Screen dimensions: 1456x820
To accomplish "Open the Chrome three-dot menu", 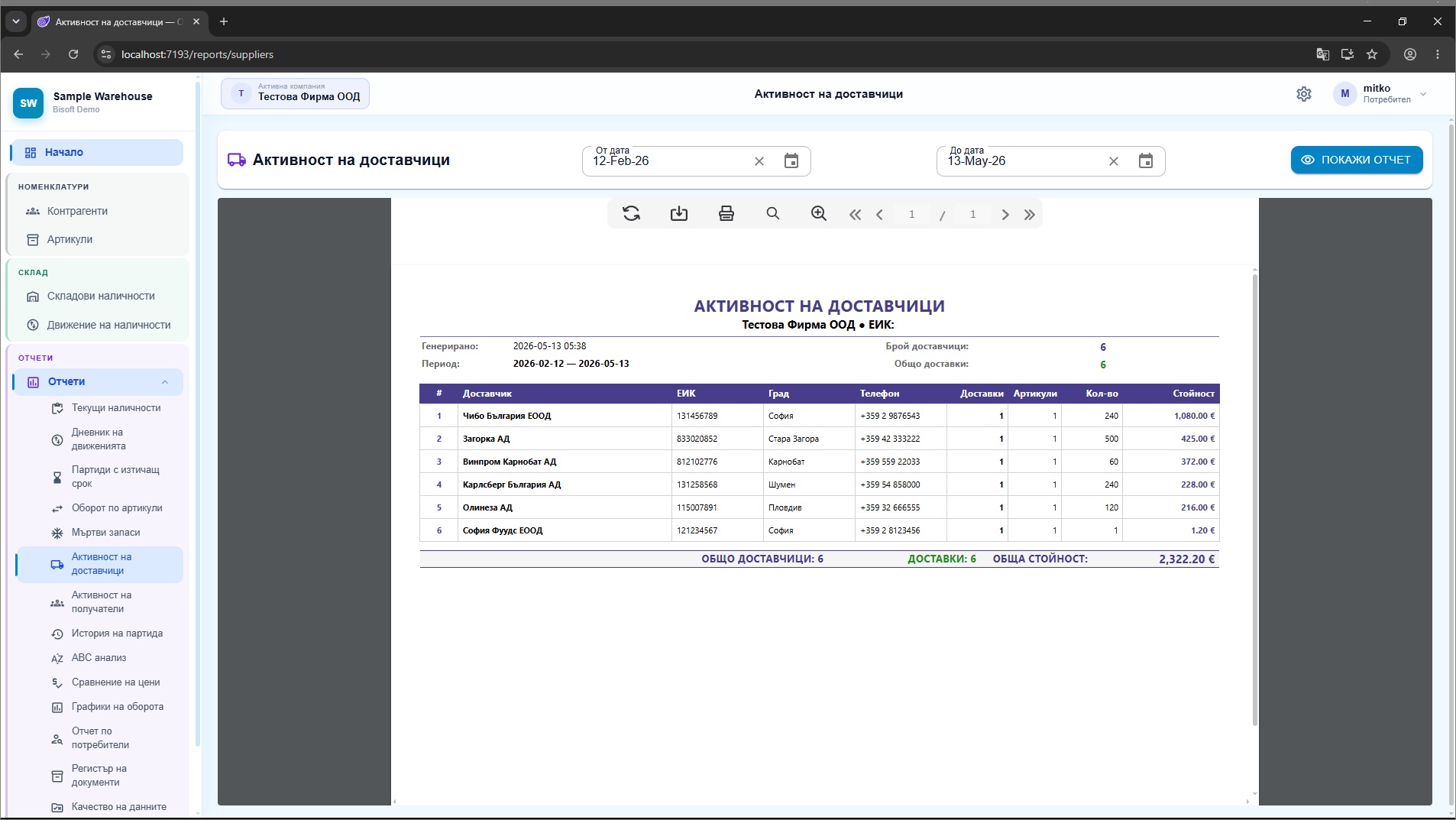I will (1438, 54).
